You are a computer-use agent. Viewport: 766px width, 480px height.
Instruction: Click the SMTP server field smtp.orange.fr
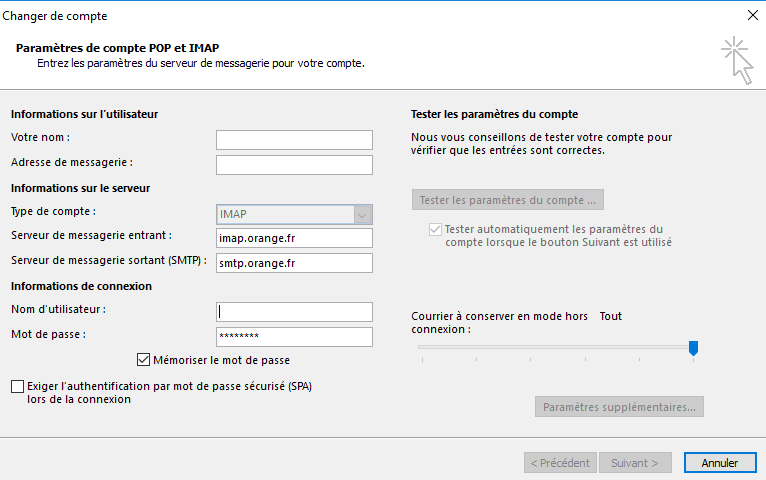(294, 263)
